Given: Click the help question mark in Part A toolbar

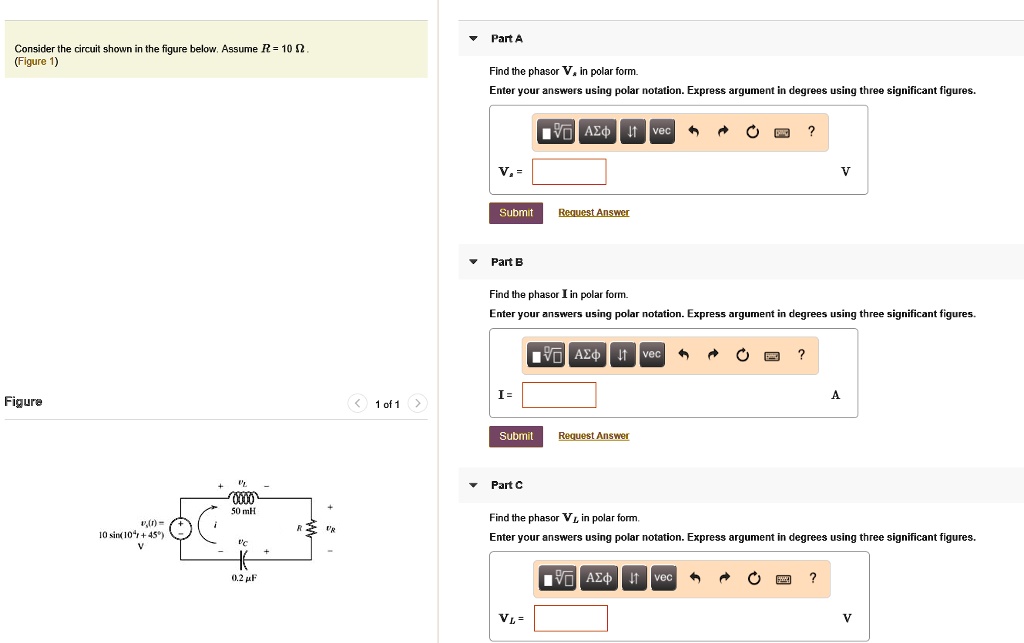Looking at the screenshot, I should pyautogui.click(x=811, y=131).
